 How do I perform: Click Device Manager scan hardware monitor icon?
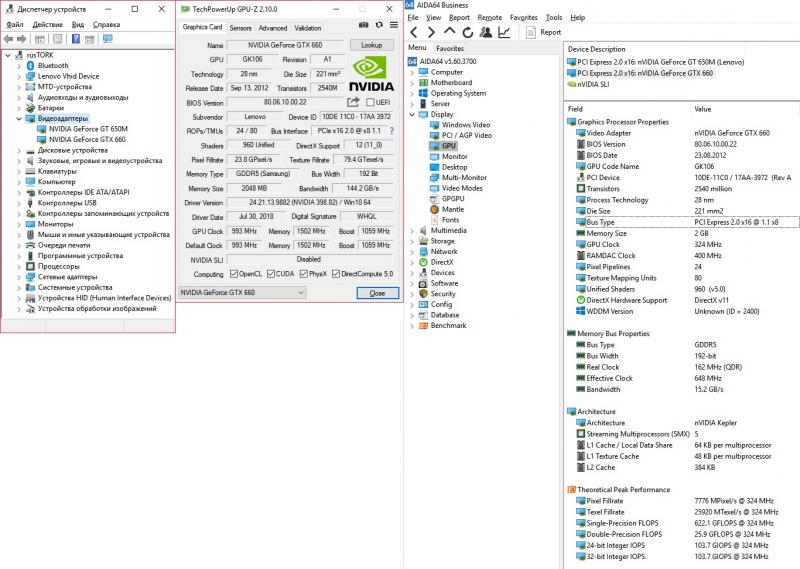[108, 39]
